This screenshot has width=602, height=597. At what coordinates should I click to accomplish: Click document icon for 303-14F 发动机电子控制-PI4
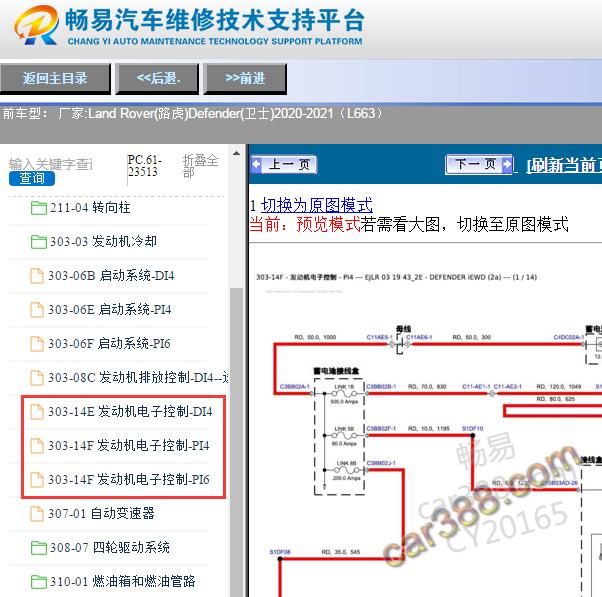[37, 446]
